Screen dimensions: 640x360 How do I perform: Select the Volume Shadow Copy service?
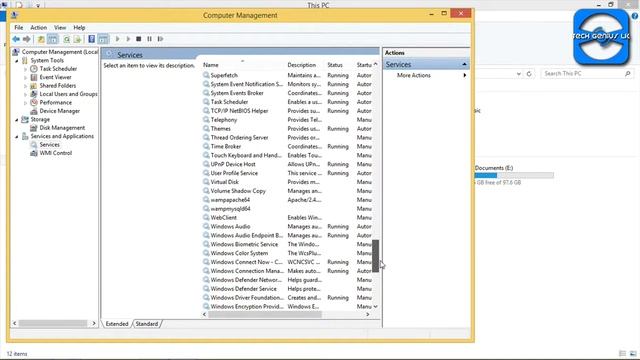coord(288,191)
